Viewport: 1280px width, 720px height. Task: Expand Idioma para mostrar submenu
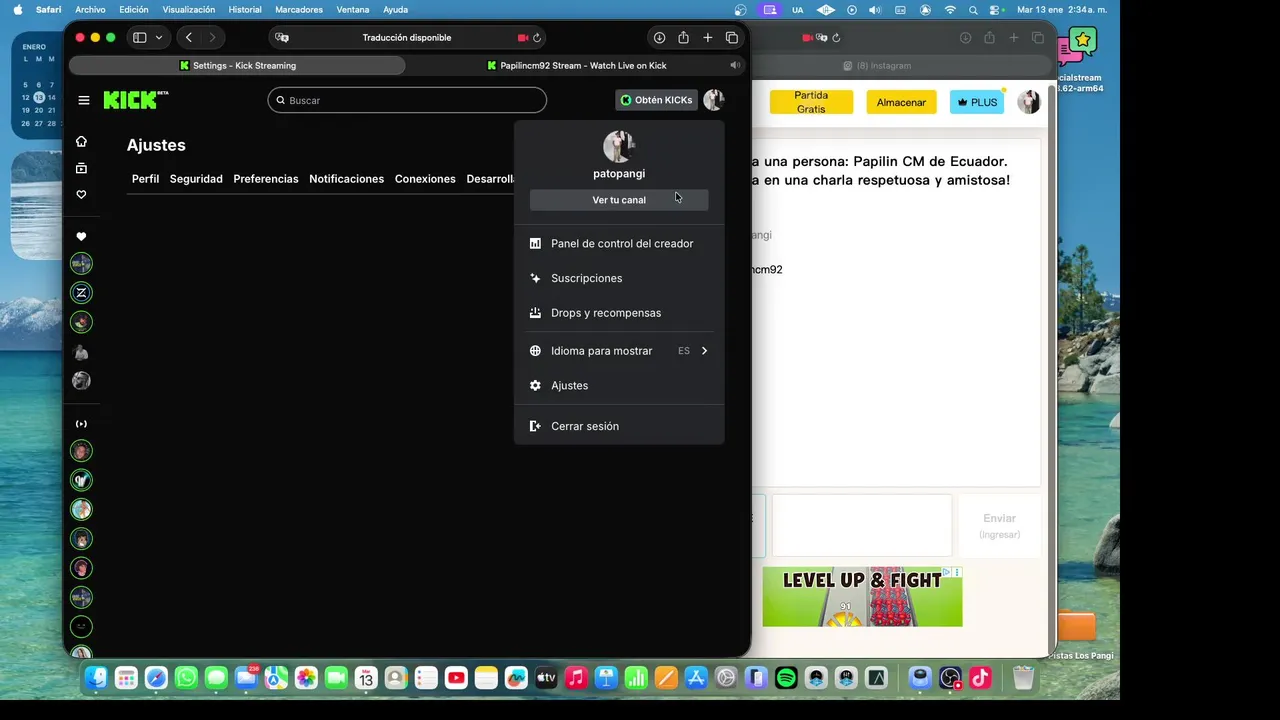click(x=619, y=351)
